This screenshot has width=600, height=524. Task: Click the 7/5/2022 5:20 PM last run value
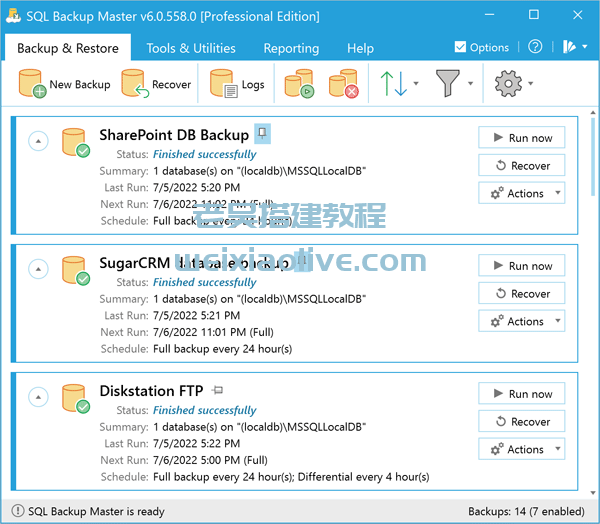[196, 187]
